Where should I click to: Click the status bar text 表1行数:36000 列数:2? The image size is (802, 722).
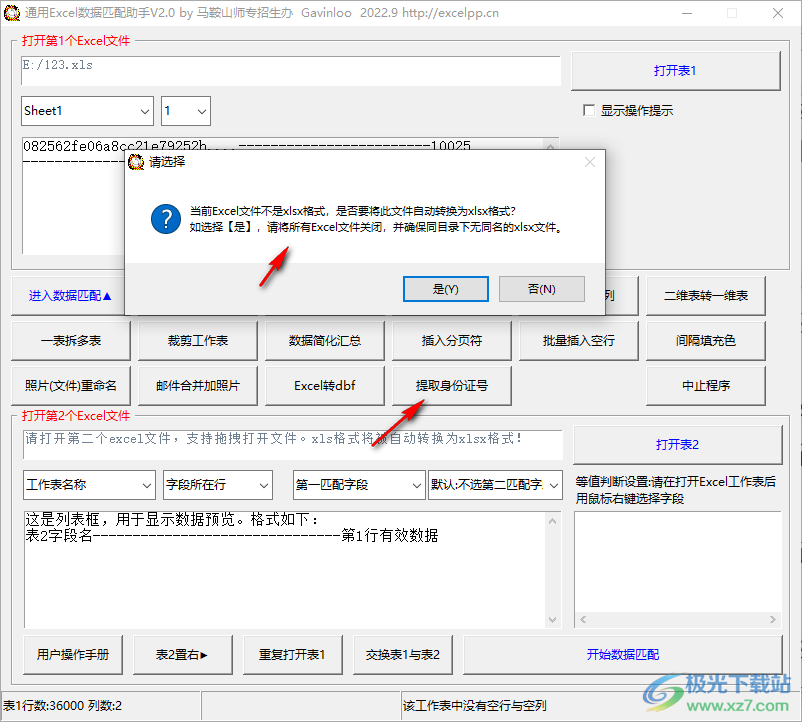click(x=63, y=706)
